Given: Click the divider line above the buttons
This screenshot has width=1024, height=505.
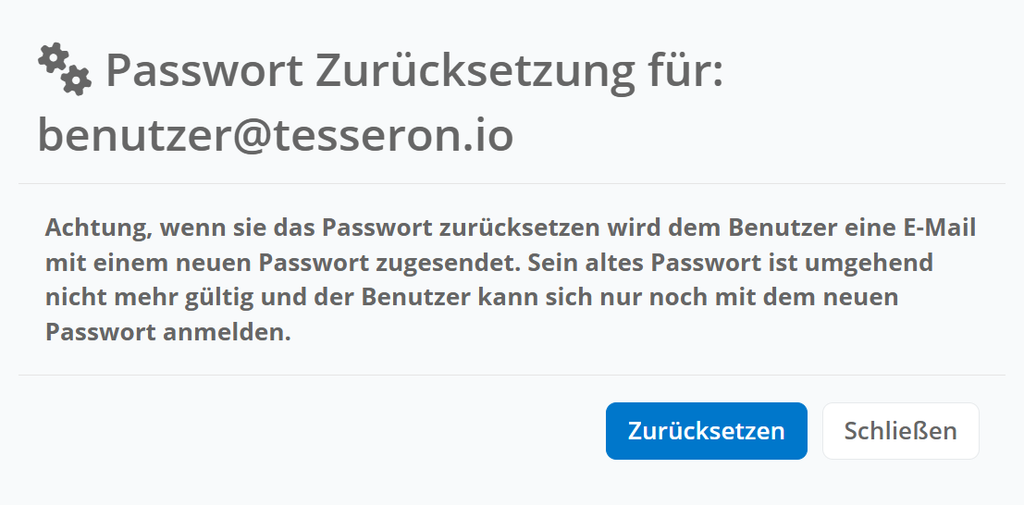Looking at the screenshot, I should pos(512,375).
